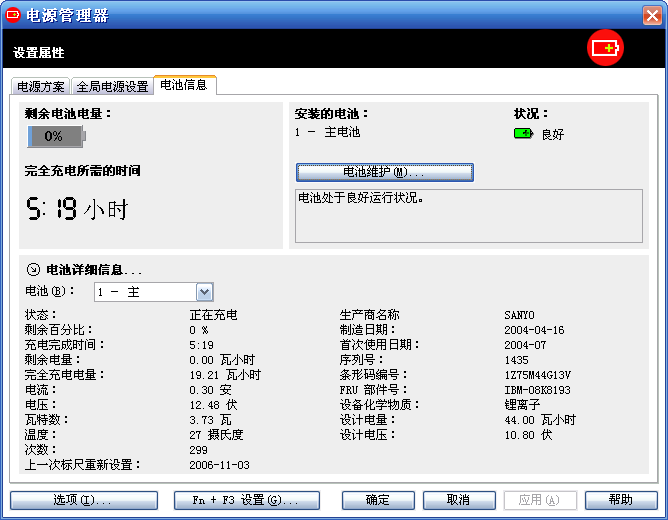This screenshot has height=520, width=668.
Task: Click the Power Manager title bar icon
Action: pos(13,15)
